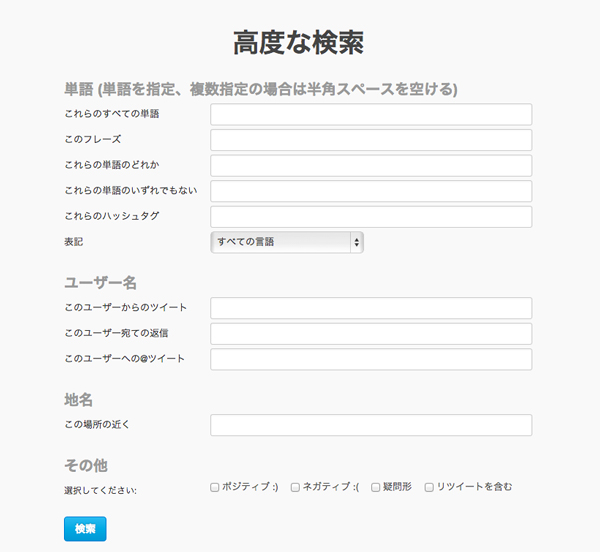Focus the このユーザー宛ての返信 input

click(x=370, y=333)
